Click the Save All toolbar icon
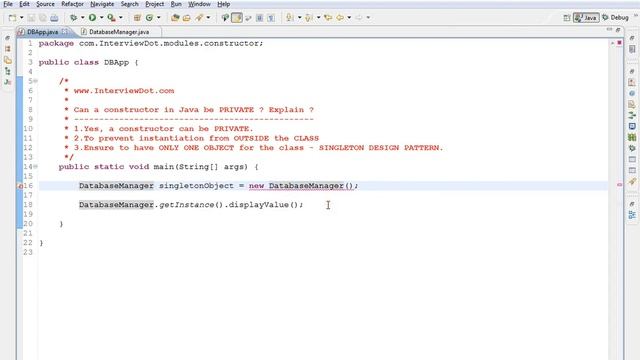The height and width of the screenshot is (360, 640). 42,18
